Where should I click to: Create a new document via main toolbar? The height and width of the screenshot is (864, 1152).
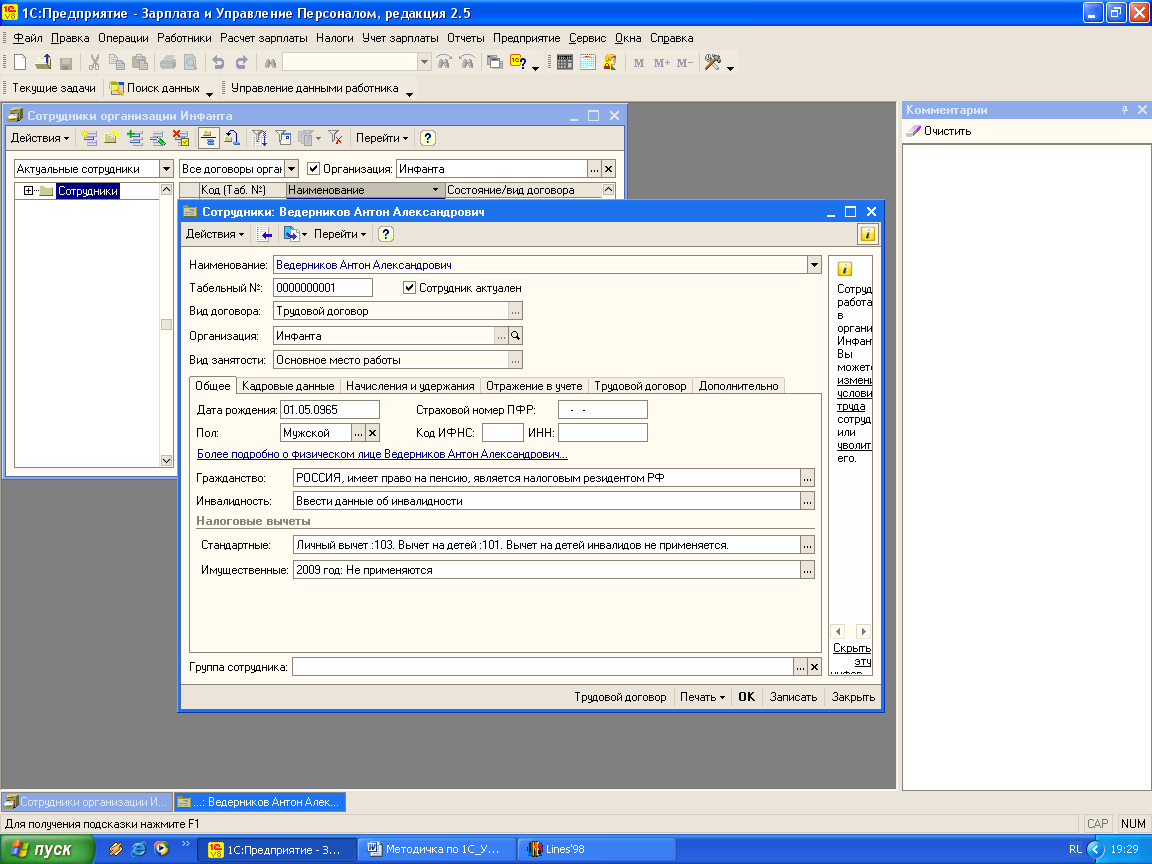pos(21,62)
